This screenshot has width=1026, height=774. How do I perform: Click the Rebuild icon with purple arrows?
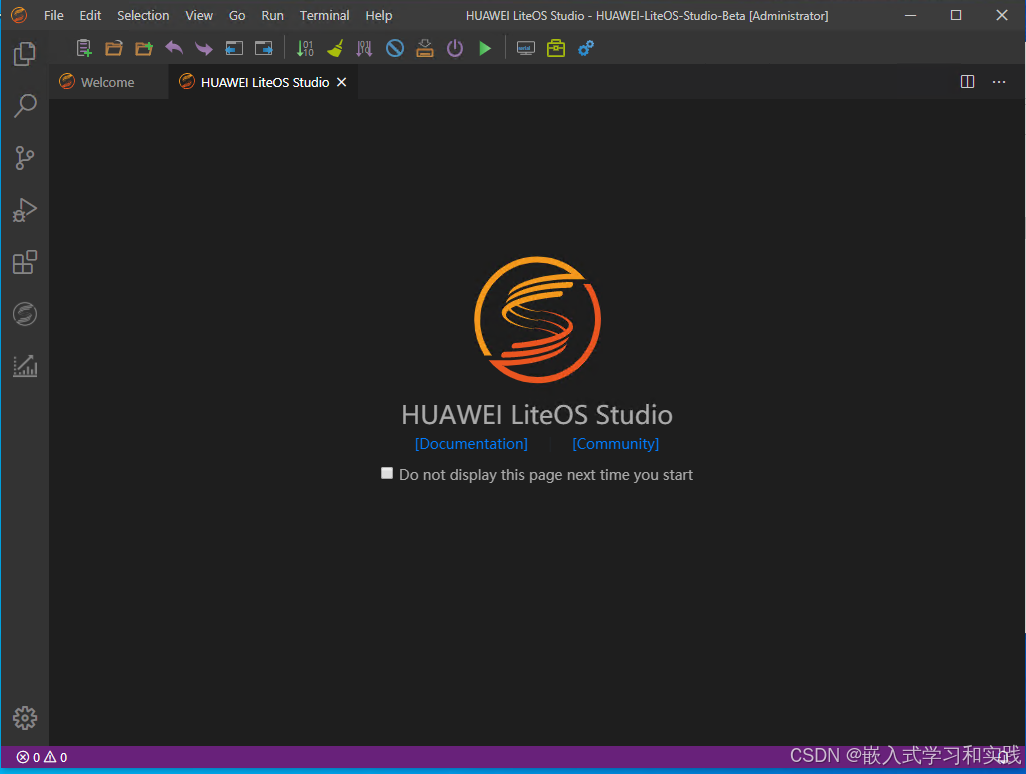(364, 48)
